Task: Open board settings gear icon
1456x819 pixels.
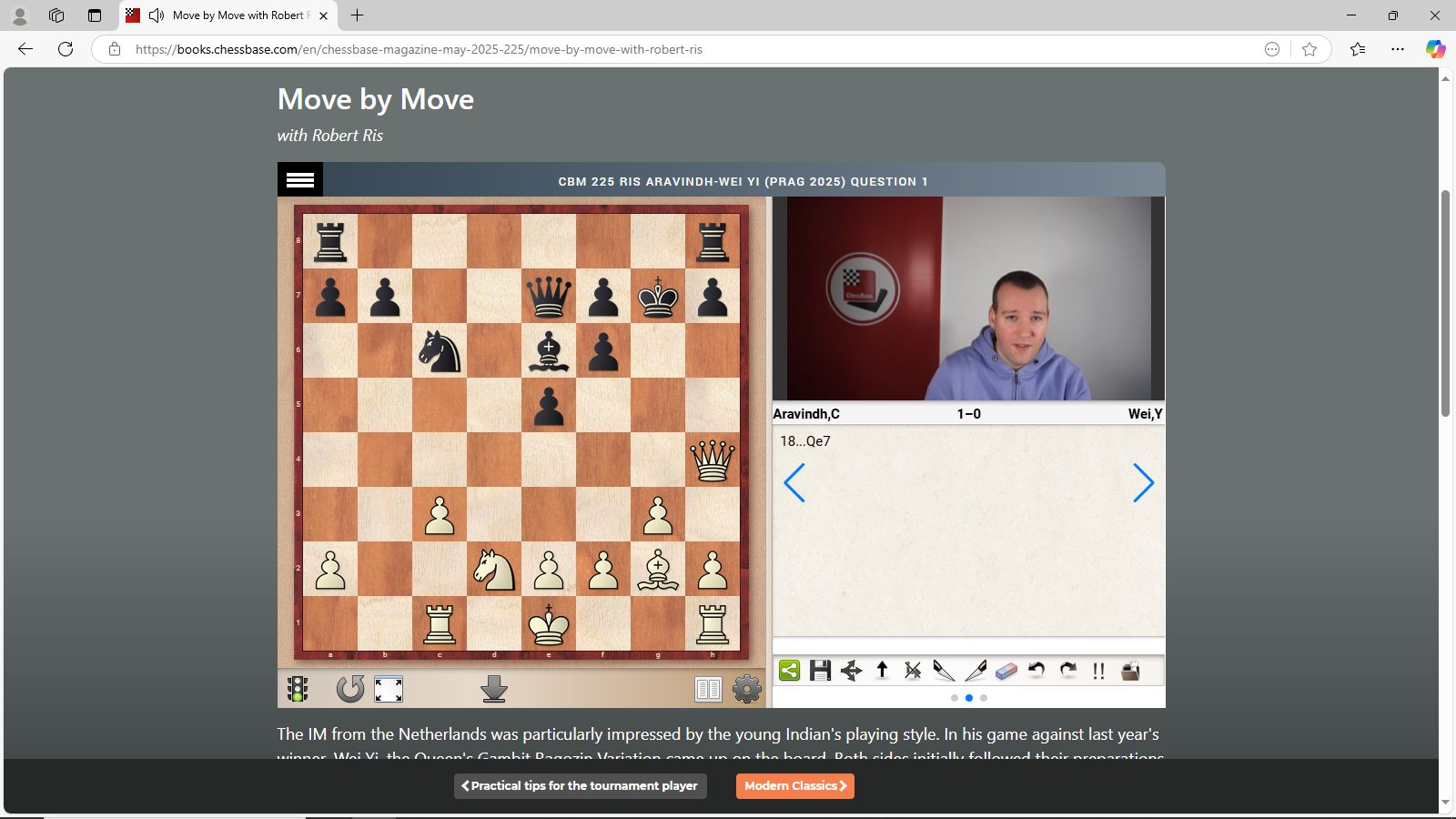Action: click(x=747, y=689)
